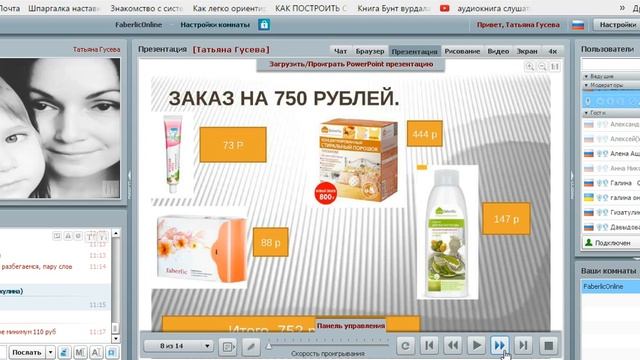Screen dimensions: 640x360
Task: Click the first small chat toolbar icon
Action: point(57,236)
